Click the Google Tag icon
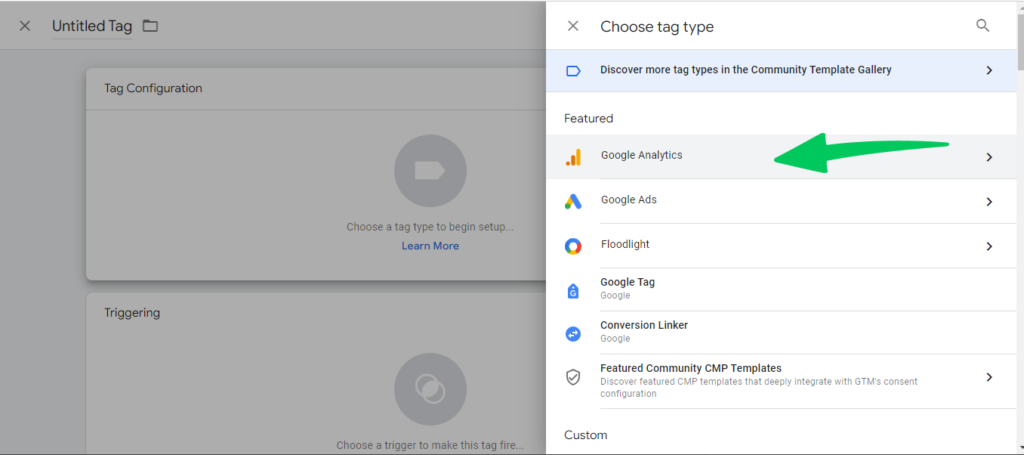 click(573, 290)
